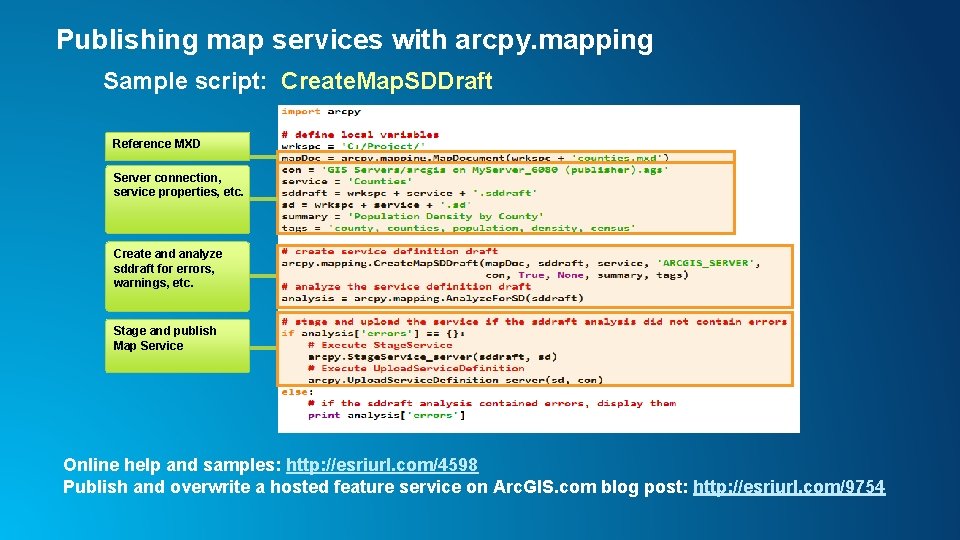Click the '# define local variables' comment

coord(360,135)
